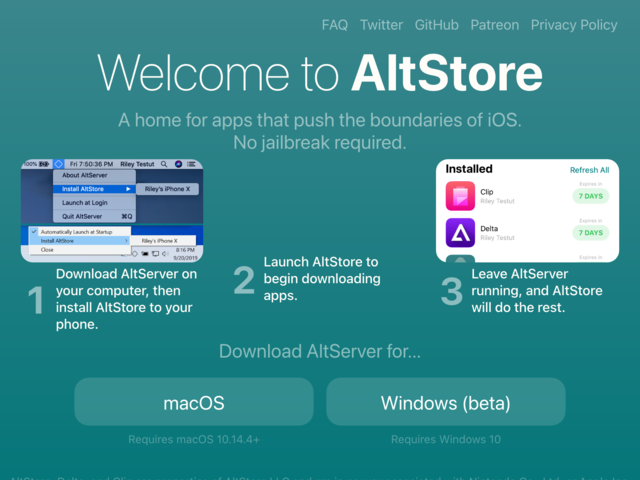
Task: Click the Download AltServer for… heading
Action: [x=320, y=351]
